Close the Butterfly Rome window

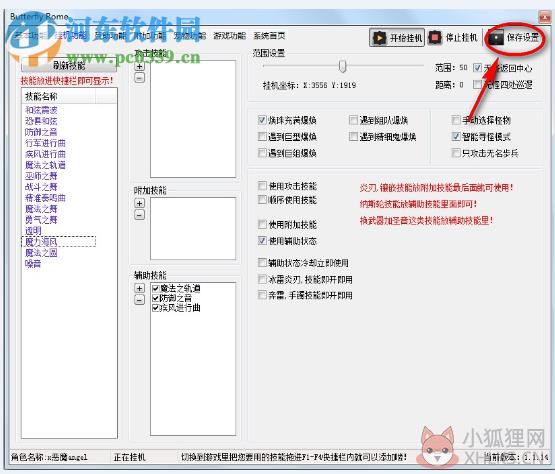point(544,17)
